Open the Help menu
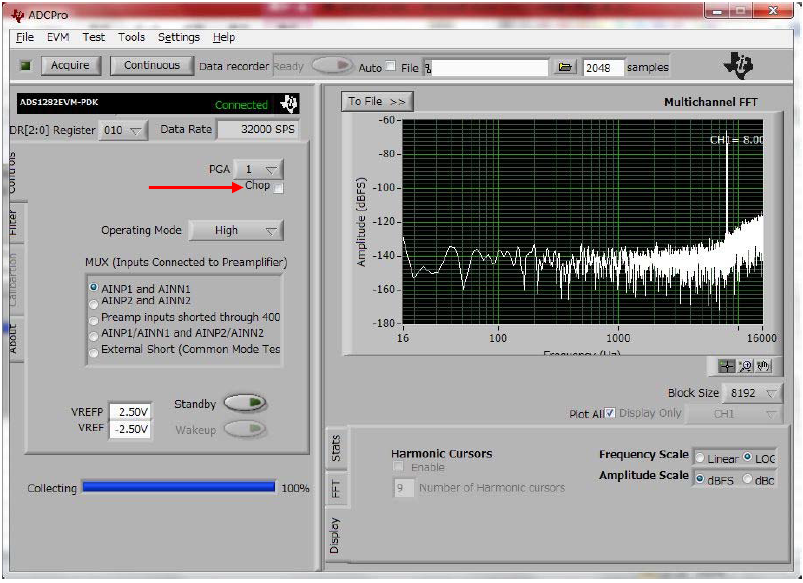Viewport: 803px width, 583px height. click(x=224, y=37)
